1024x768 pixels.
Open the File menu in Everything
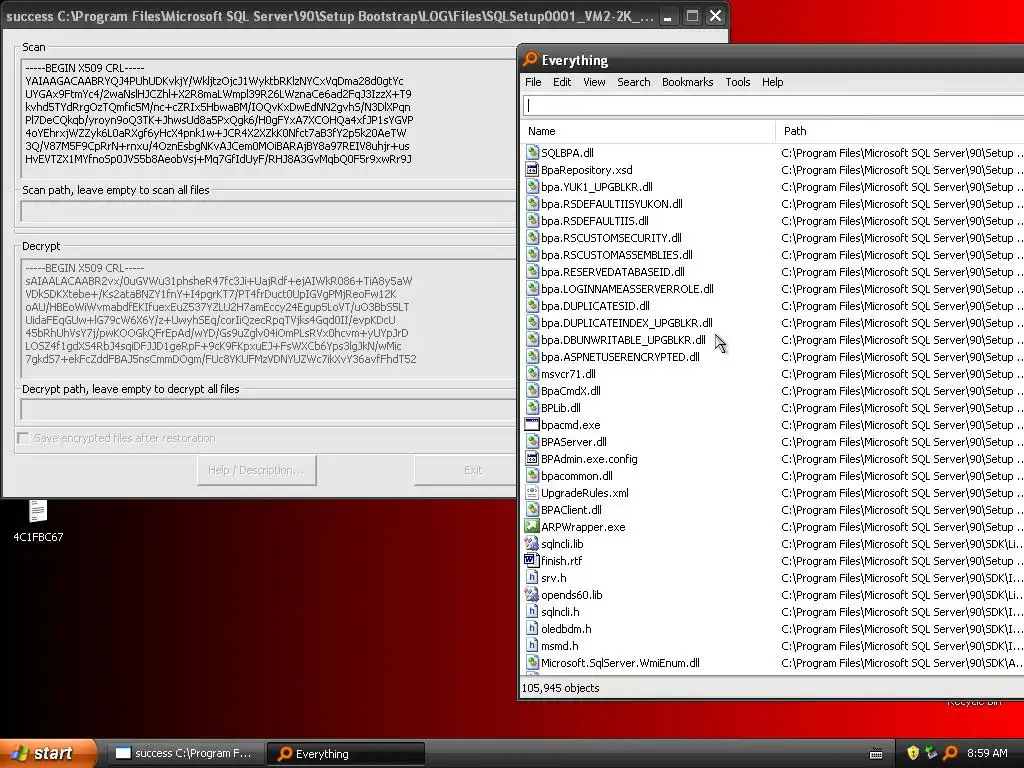point(533,82)
